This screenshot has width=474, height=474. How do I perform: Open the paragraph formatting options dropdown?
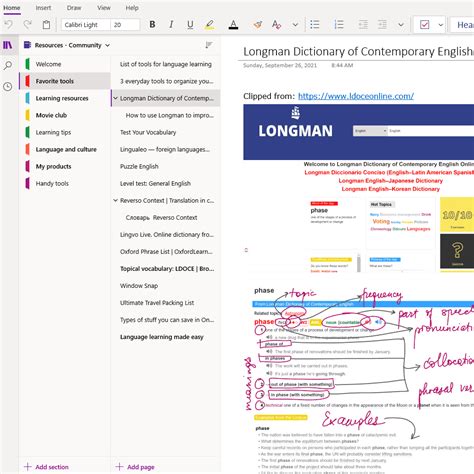click(401, 25)
